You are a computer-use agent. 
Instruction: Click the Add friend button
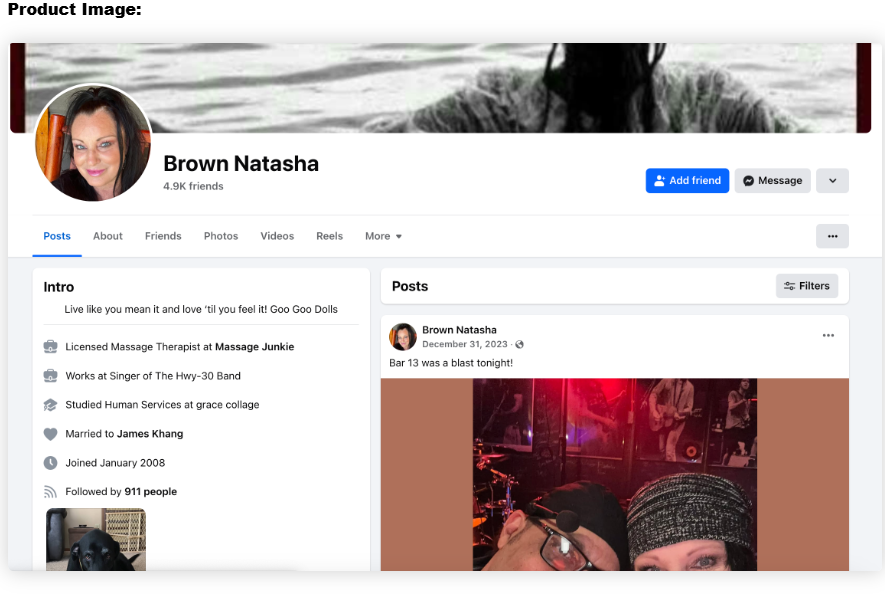click(687, 181)
